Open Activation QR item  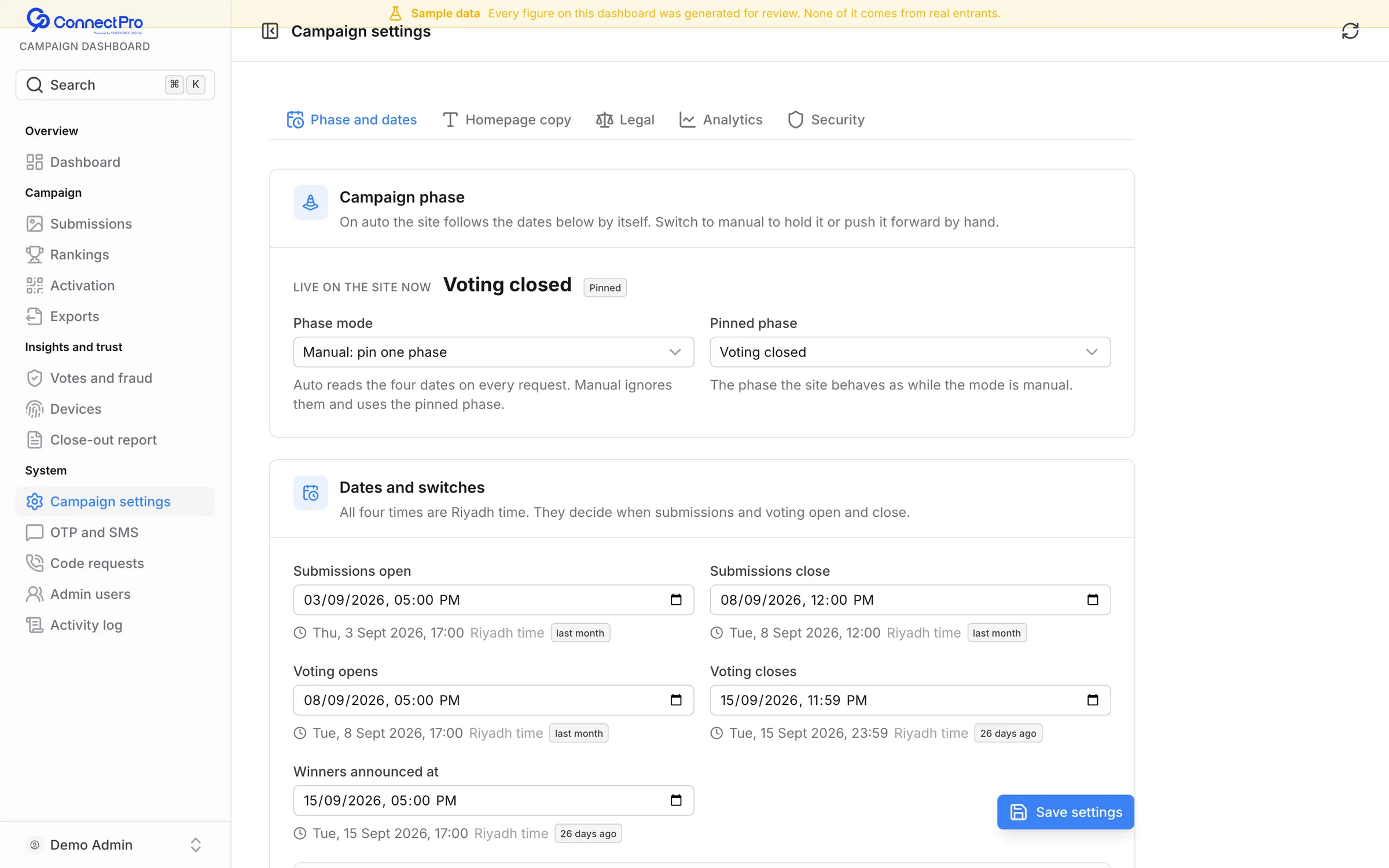[x=115, y=285]
